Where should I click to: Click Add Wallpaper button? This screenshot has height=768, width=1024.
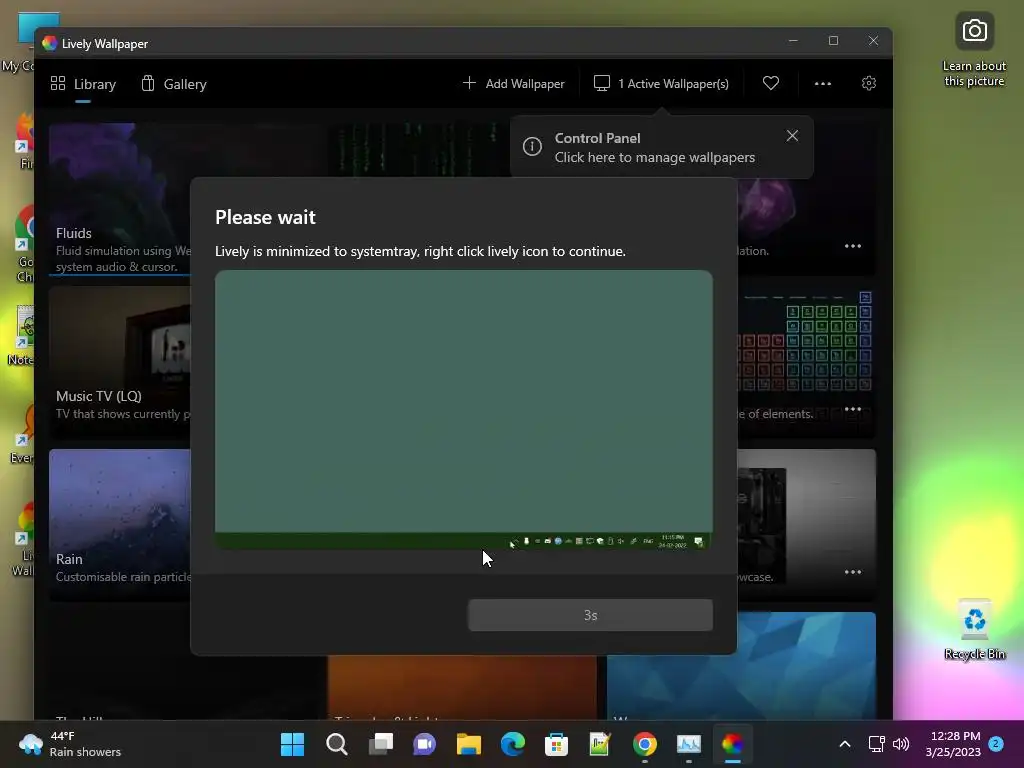point(513,84)
